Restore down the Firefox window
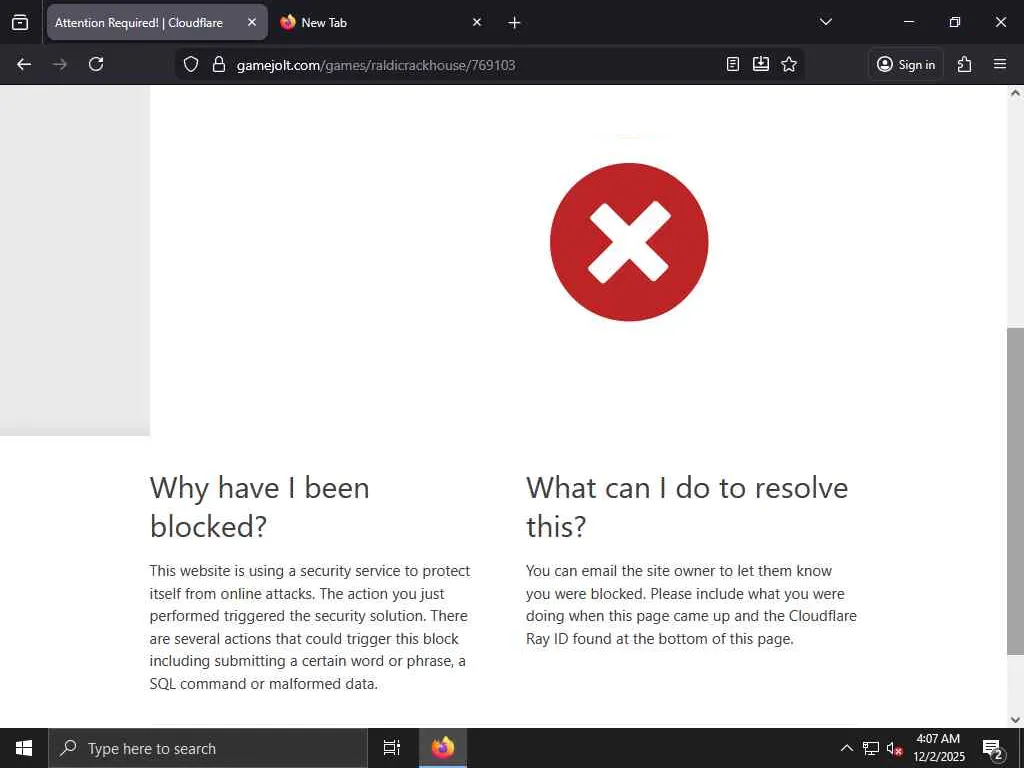The width and height of the screenshot is (1024, 768). 955,22
